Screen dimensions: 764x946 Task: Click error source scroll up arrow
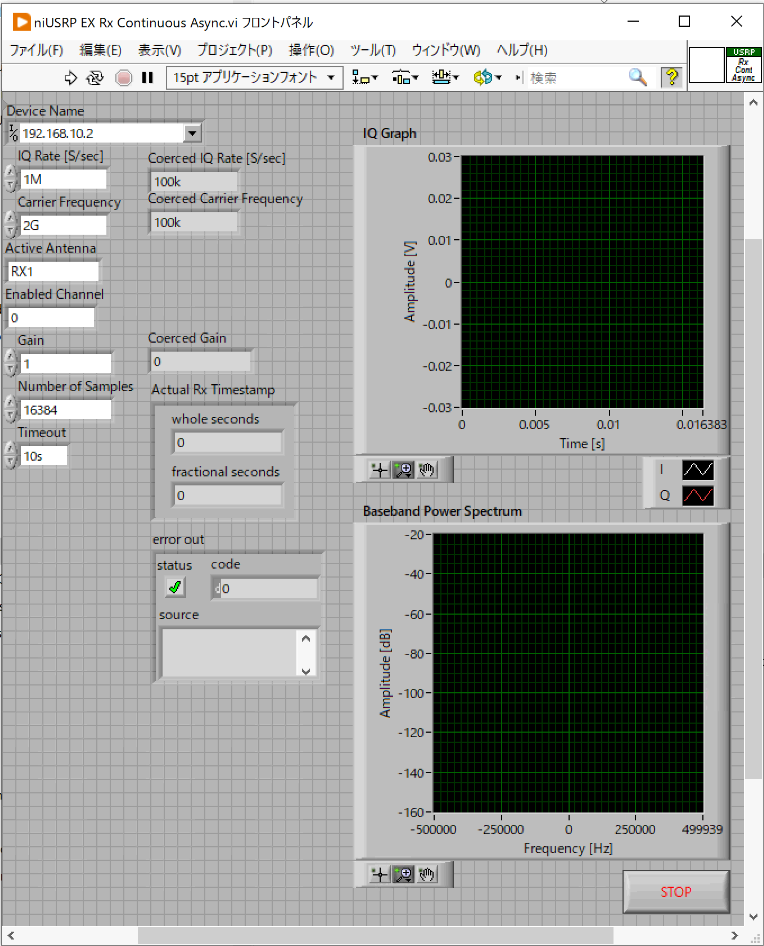pyautogui.click(x=306, y=638)
